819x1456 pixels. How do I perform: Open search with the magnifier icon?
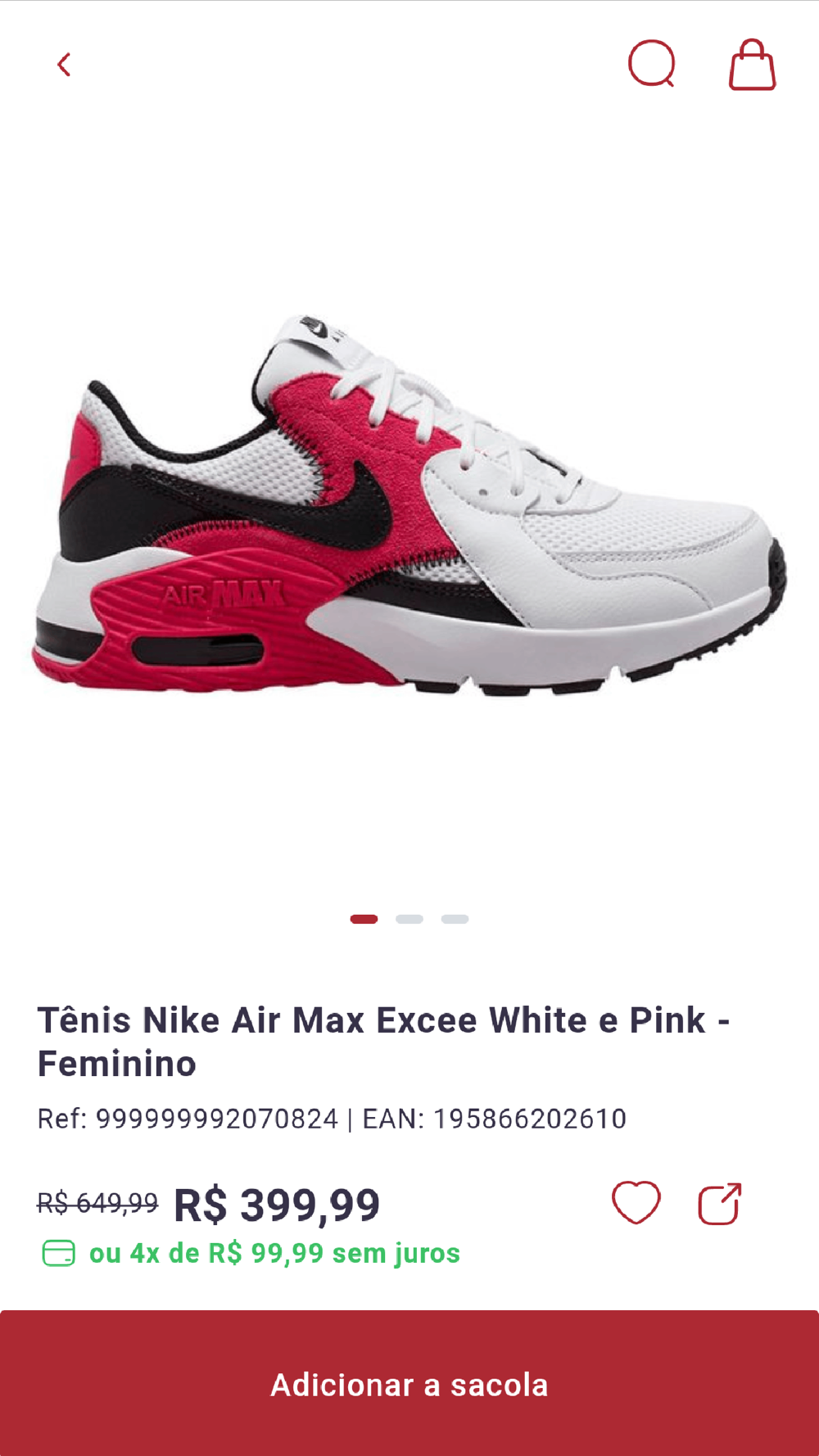click(652, 64)
